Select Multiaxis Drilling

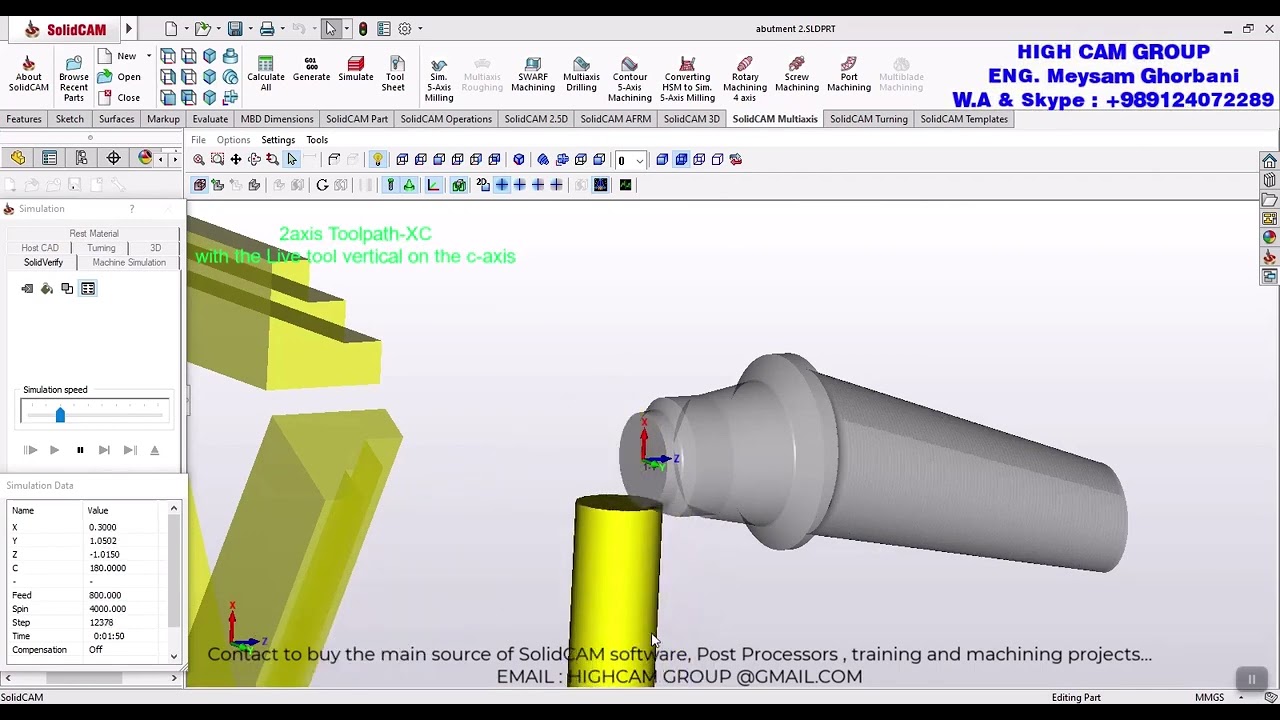point(581,75)
